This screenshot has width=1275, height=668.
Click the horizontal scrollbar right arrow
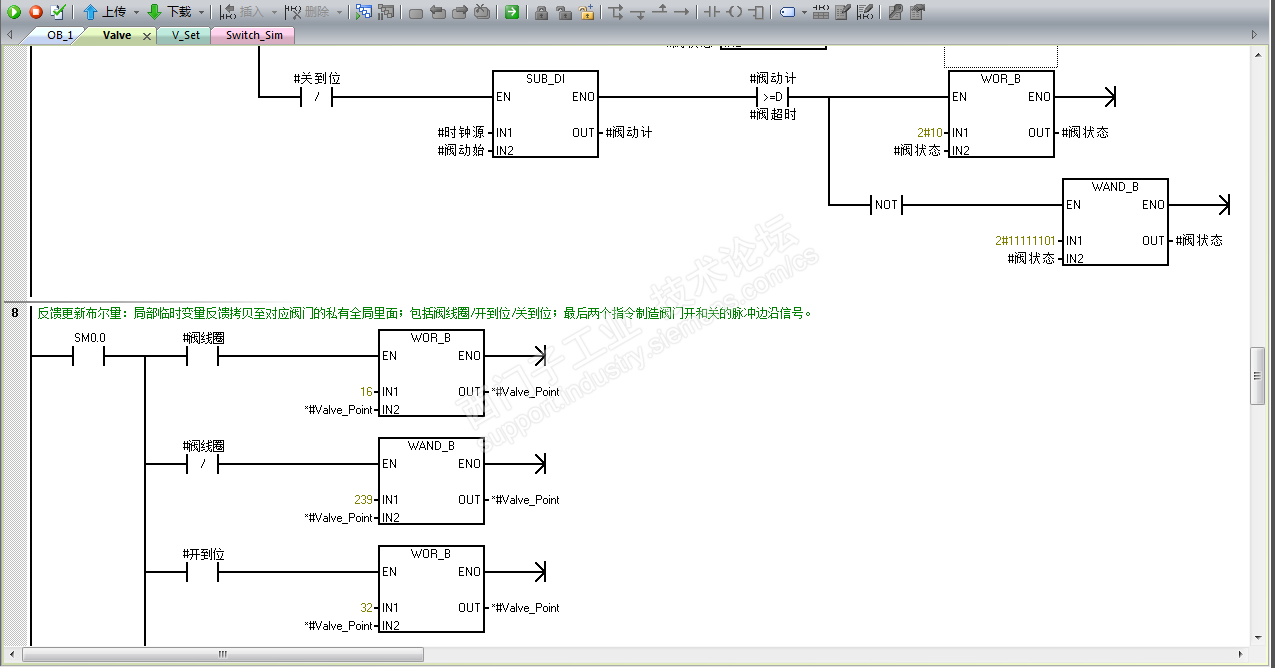[1242, 655]
